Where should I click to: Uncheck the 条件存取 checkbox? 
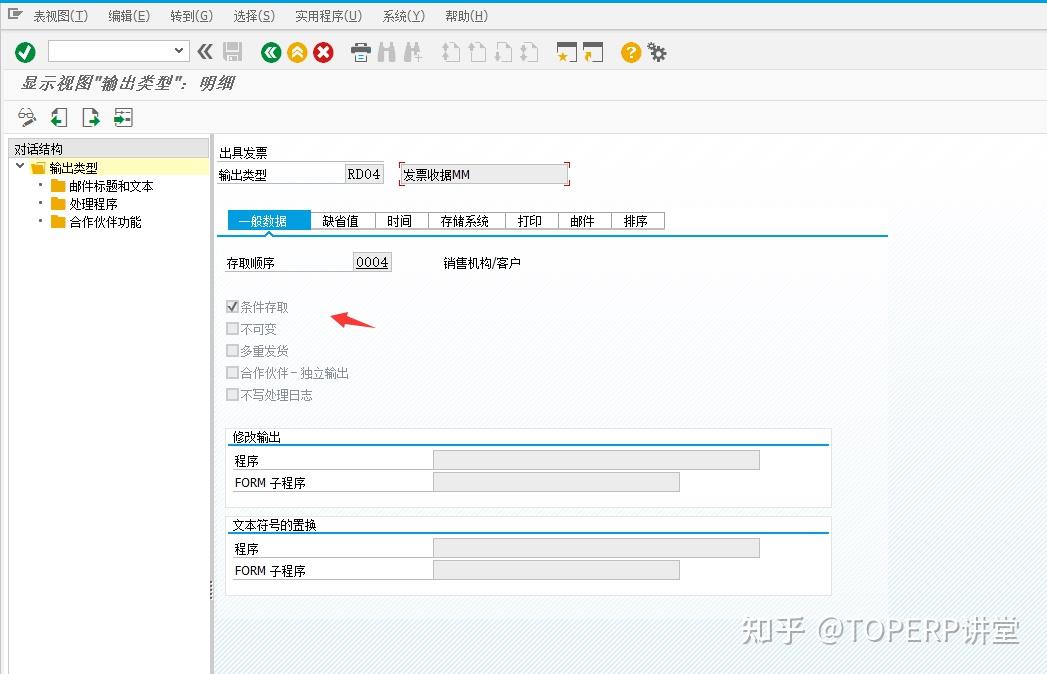[x=232, y=306]
